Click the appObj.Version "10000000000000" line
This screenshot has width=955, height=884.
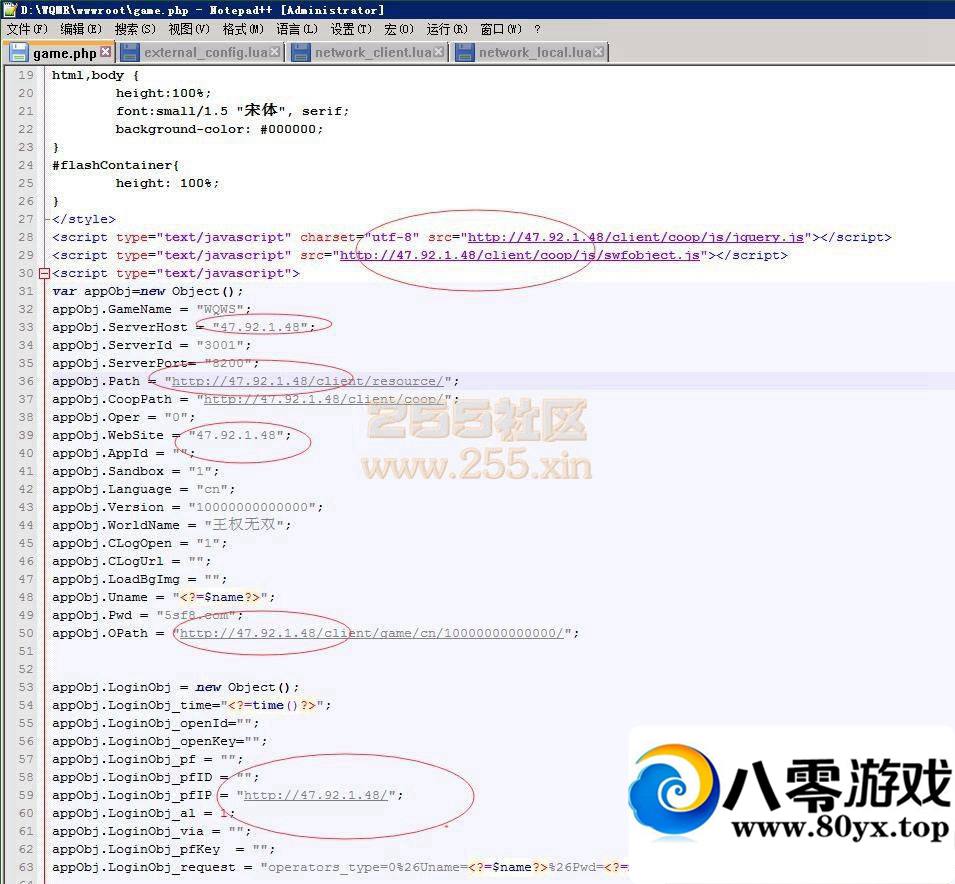click(188, 507)
